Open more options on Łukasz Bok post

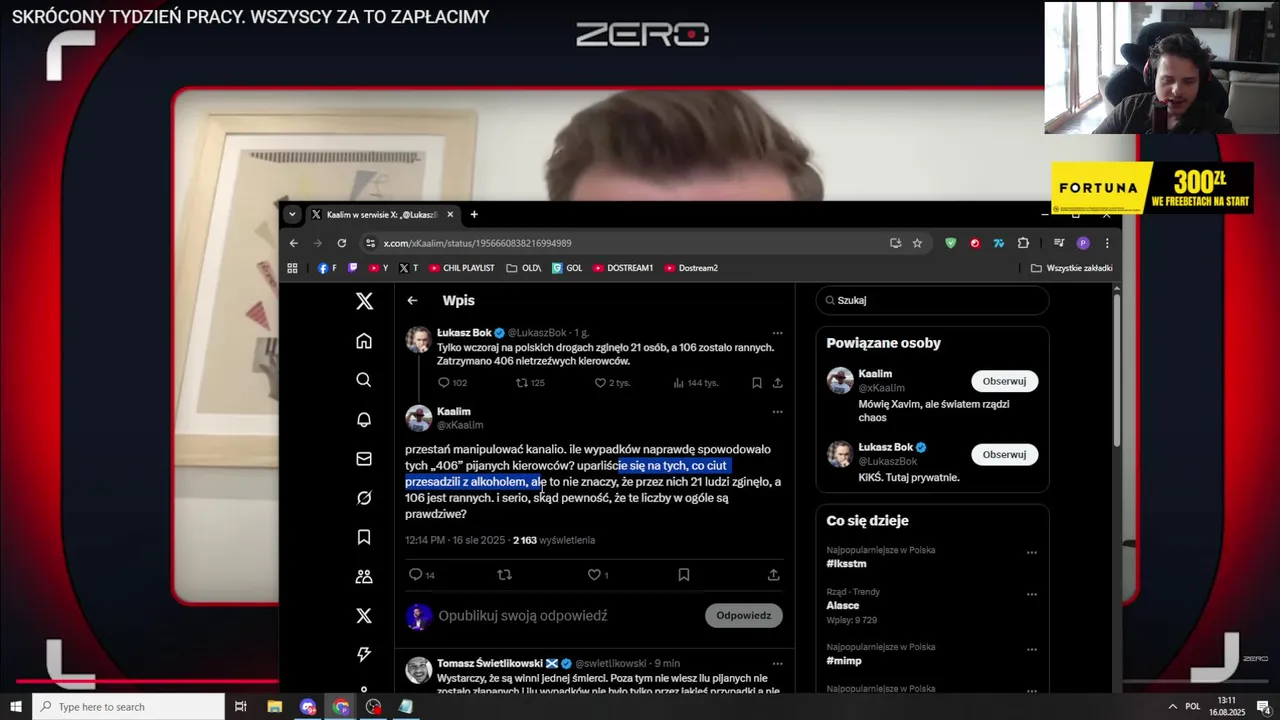[x=777, y=333]
